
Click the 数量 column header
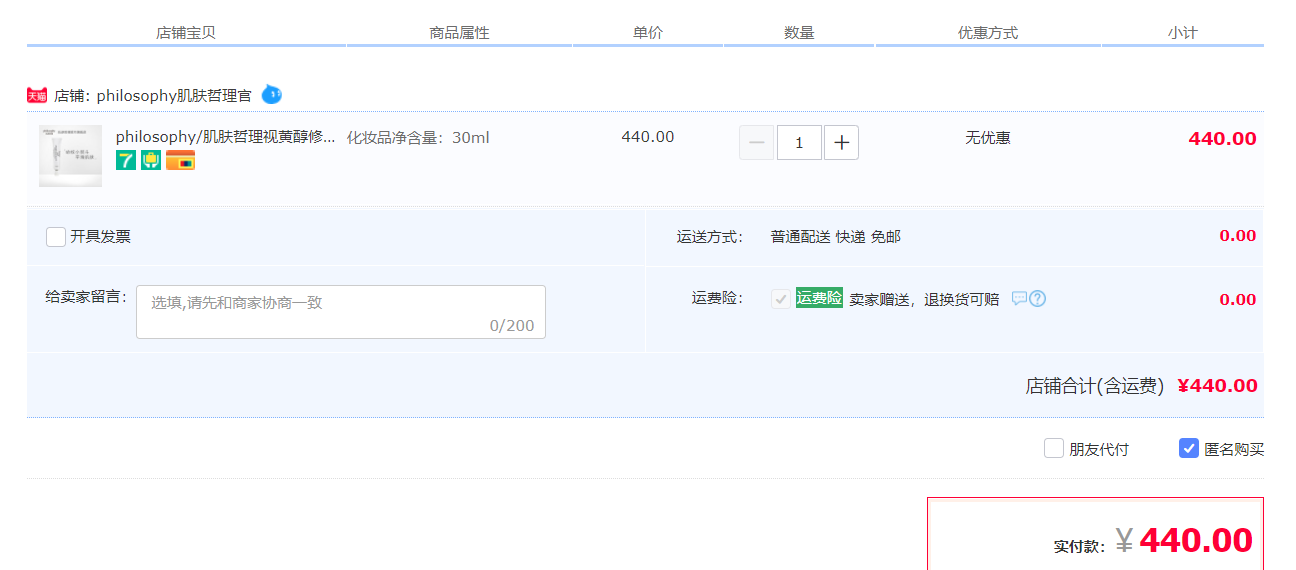tap(799, 32)
